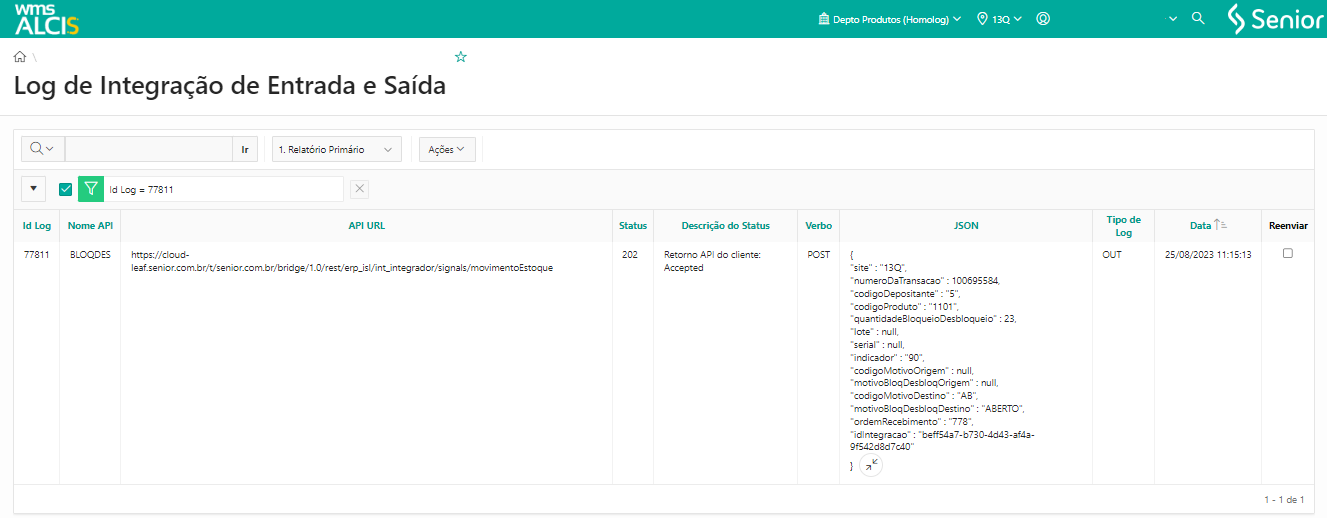Remove the Id Log filter with X
Image resolution: width=1327 pixels, height=518 pixels.
click(360, 189)
